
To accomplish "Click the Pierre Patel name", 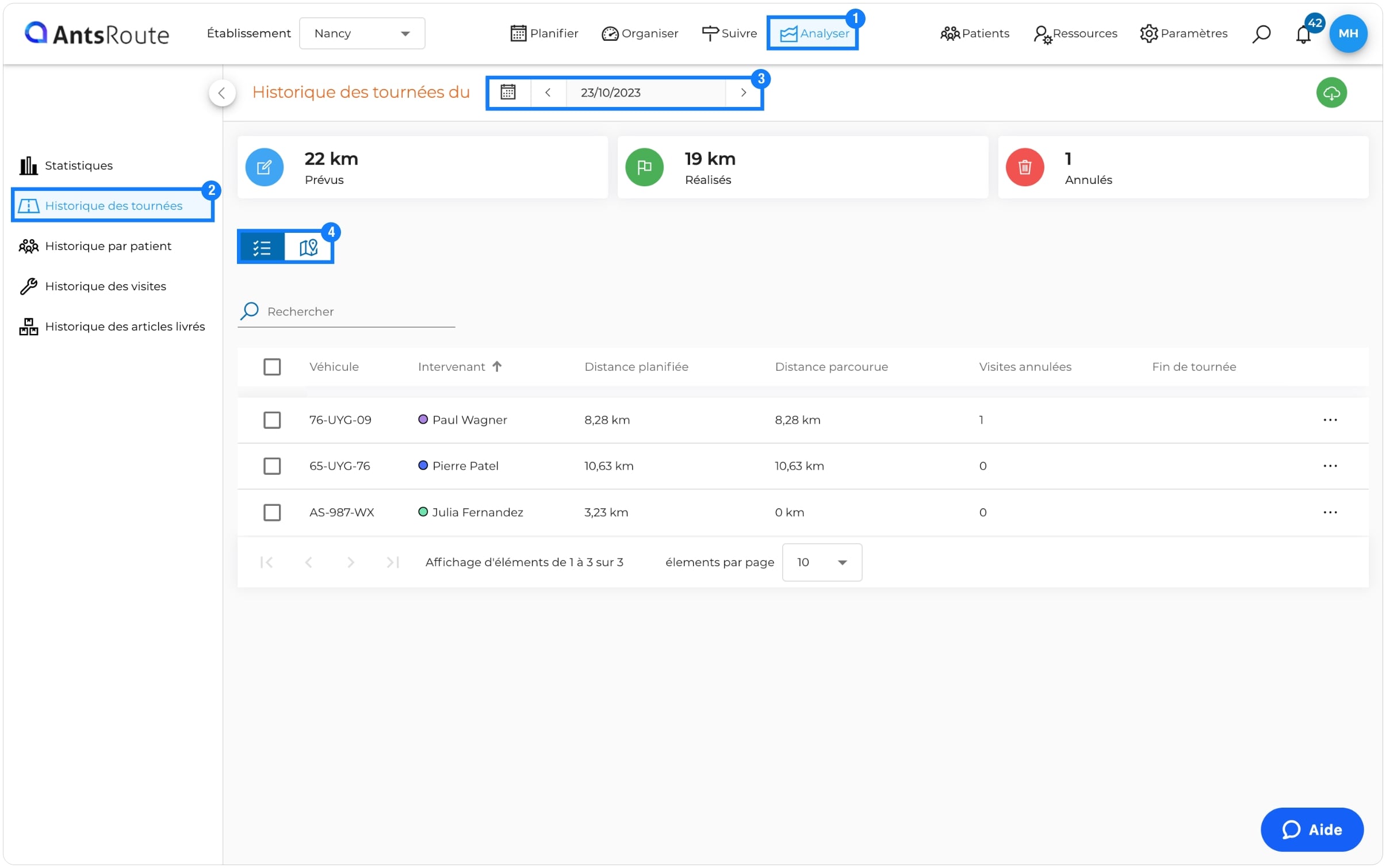I will pyautogui.click(x=465, y=466).
